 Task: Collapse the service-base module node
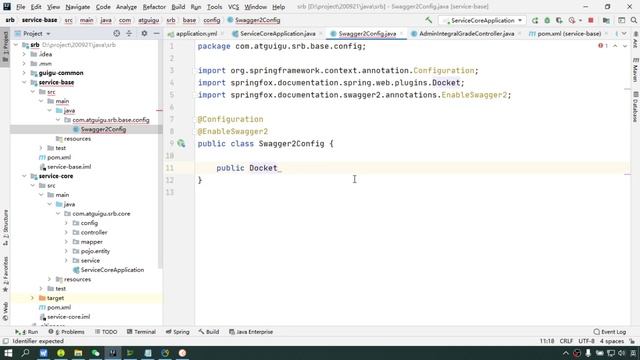pyautogui.click(x=24, y=82)
